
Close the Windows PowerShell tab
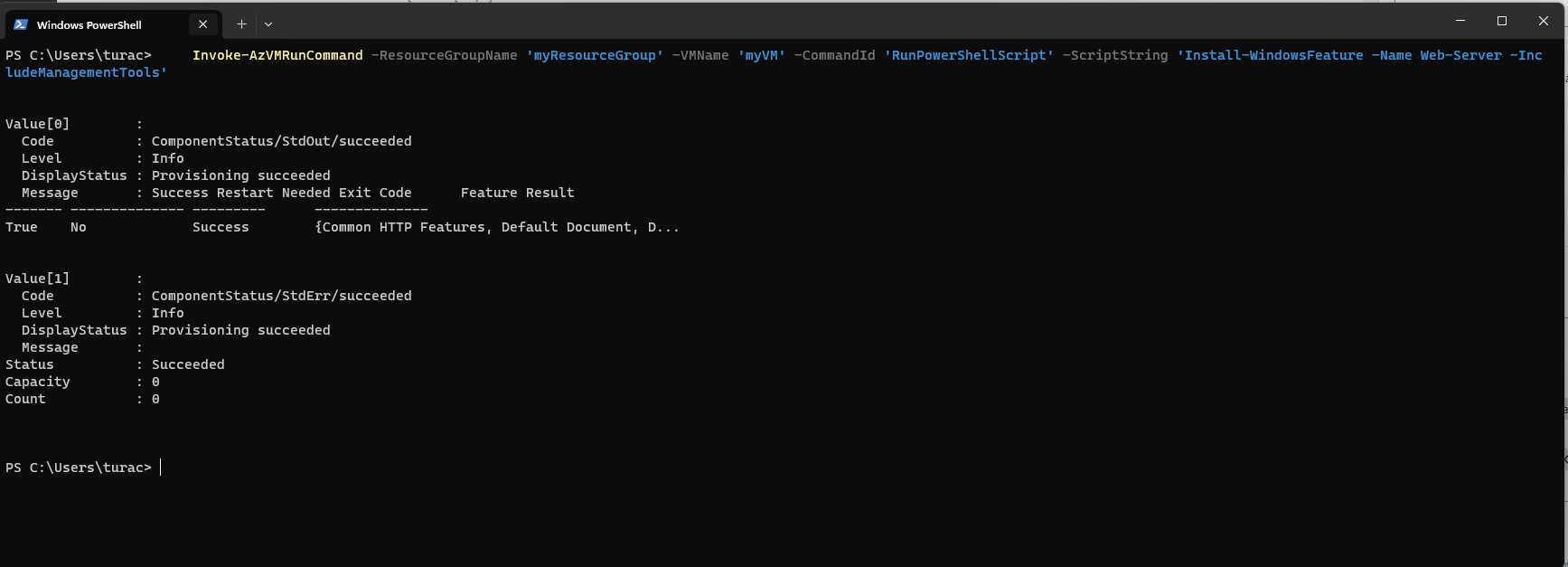203,24
